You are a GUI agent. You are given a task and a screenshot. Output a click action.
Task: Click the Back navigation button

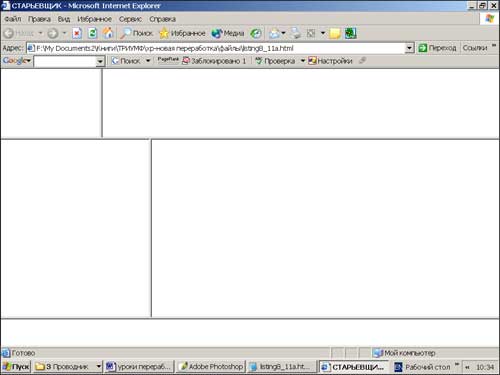(19, 33)
